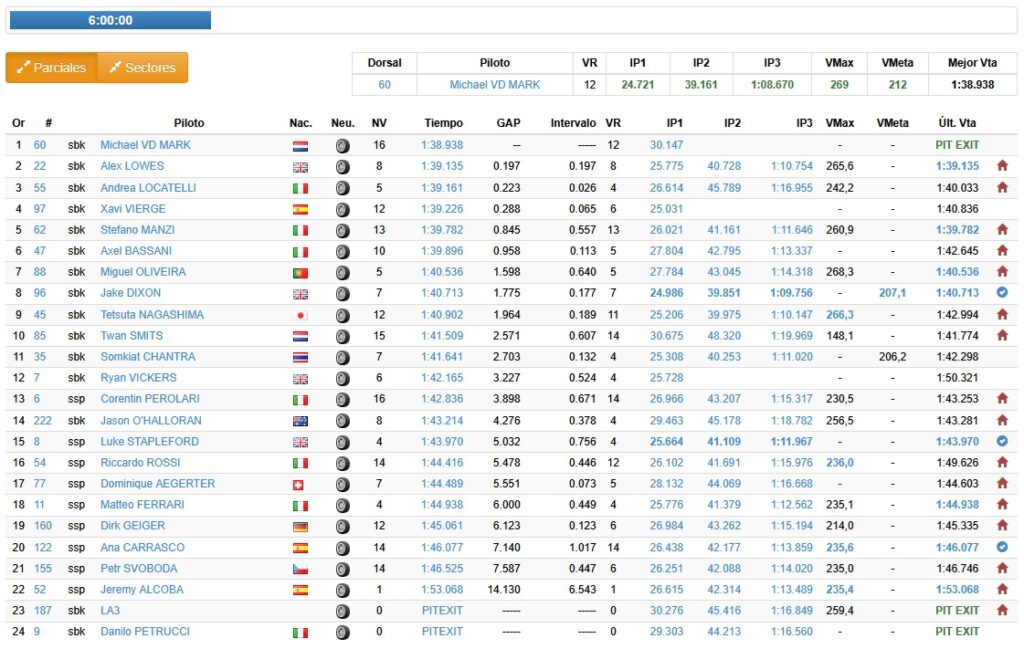
Task: Click the Swiss flag beside Dominique AEGERTER
Action: pyautogui.click(x=300, y=484)
